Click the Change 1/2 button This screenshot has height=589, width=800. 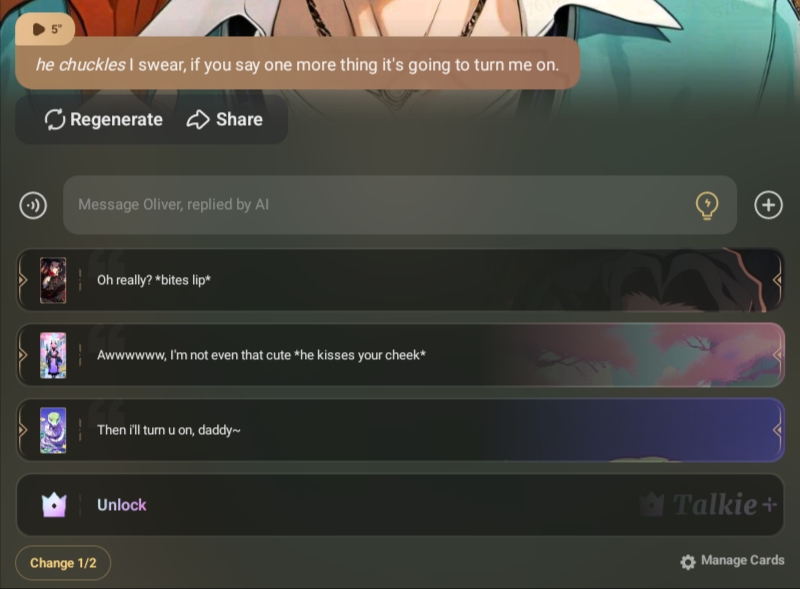(x=63, y=563)
